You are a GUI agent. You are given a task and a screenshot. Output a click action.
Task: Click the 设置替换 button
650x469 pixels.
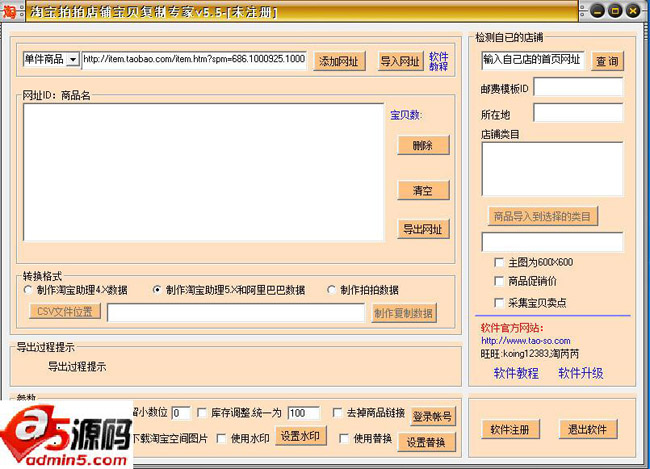click(426, 442)
